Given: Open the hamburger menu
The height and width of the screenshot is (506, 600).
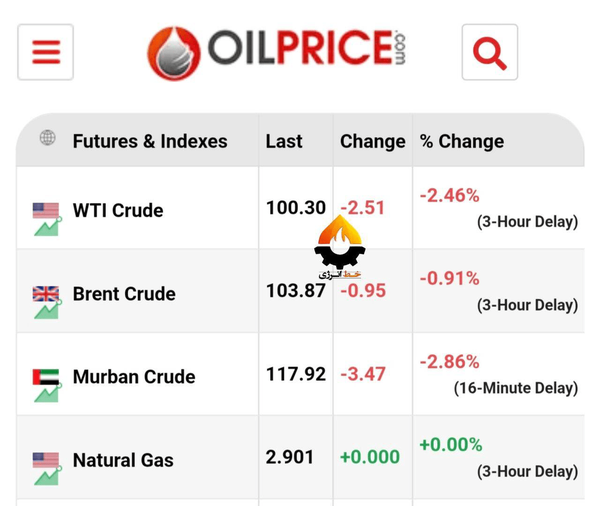Looking at the screenshot, I should click(46, 52).
